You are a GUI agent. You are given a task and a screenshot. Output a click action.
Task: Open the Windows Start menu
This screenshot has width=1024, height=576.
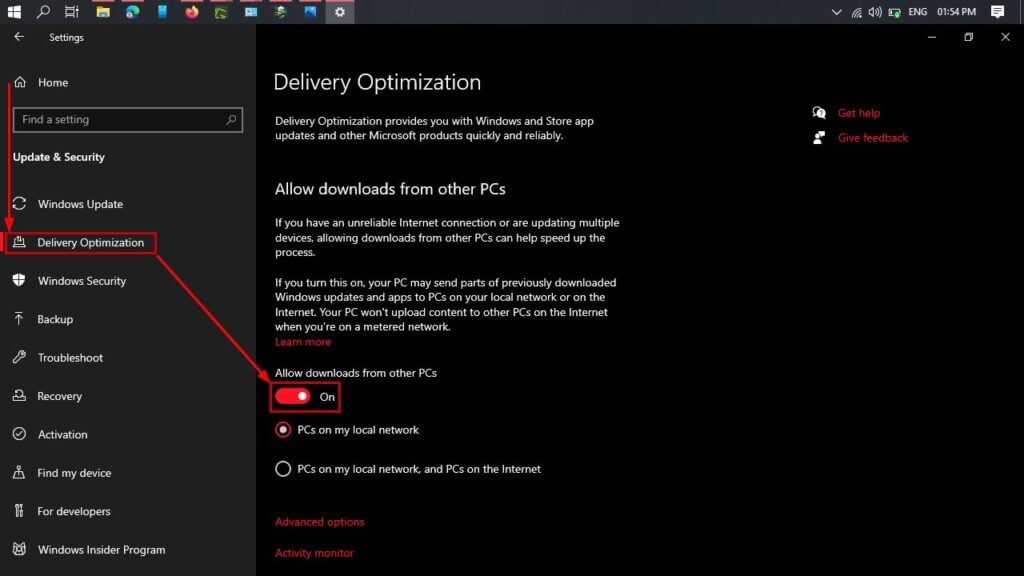(14, 12)
